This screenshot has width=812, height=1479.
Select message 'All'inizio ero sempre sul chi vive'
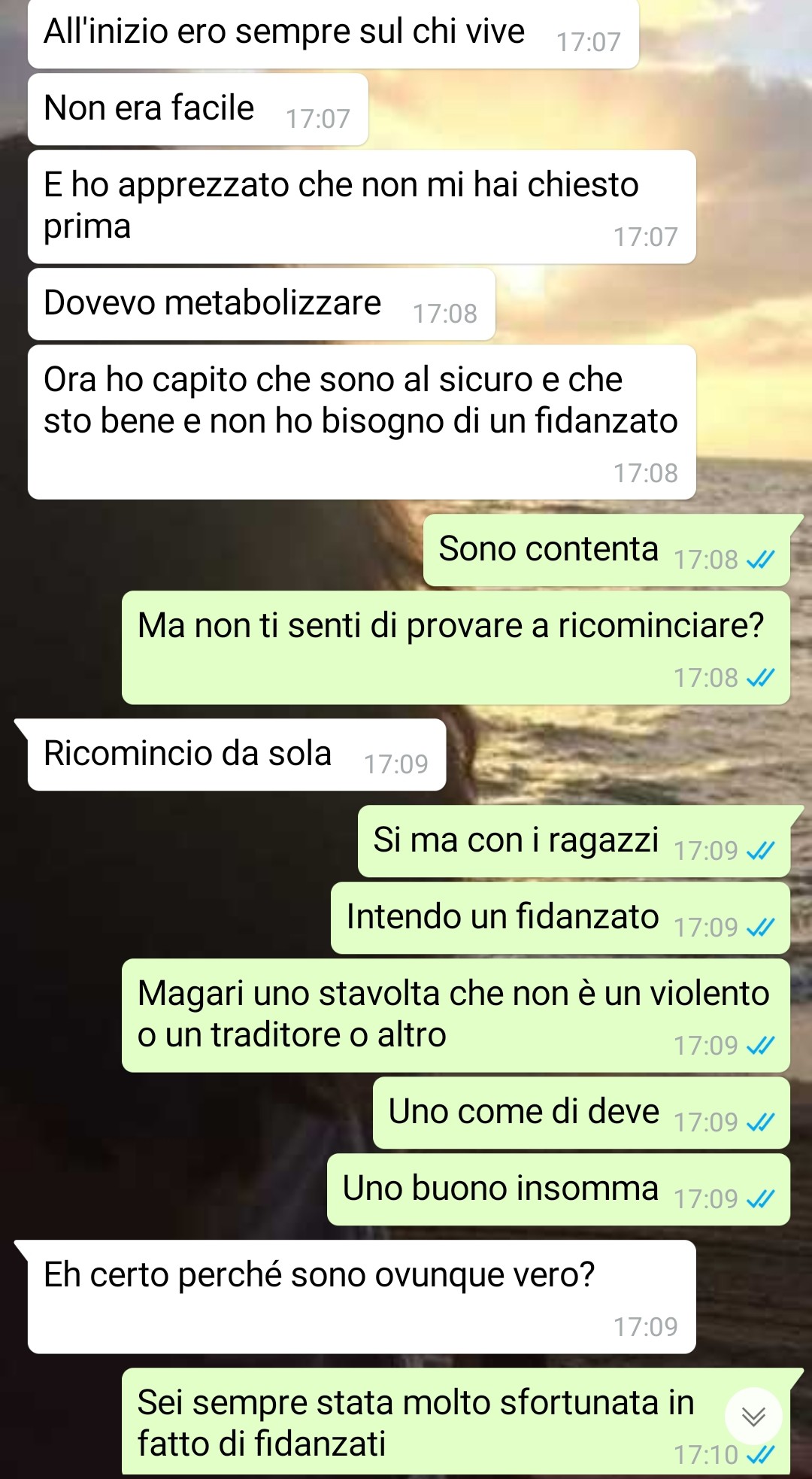click(x=333, y=34)
